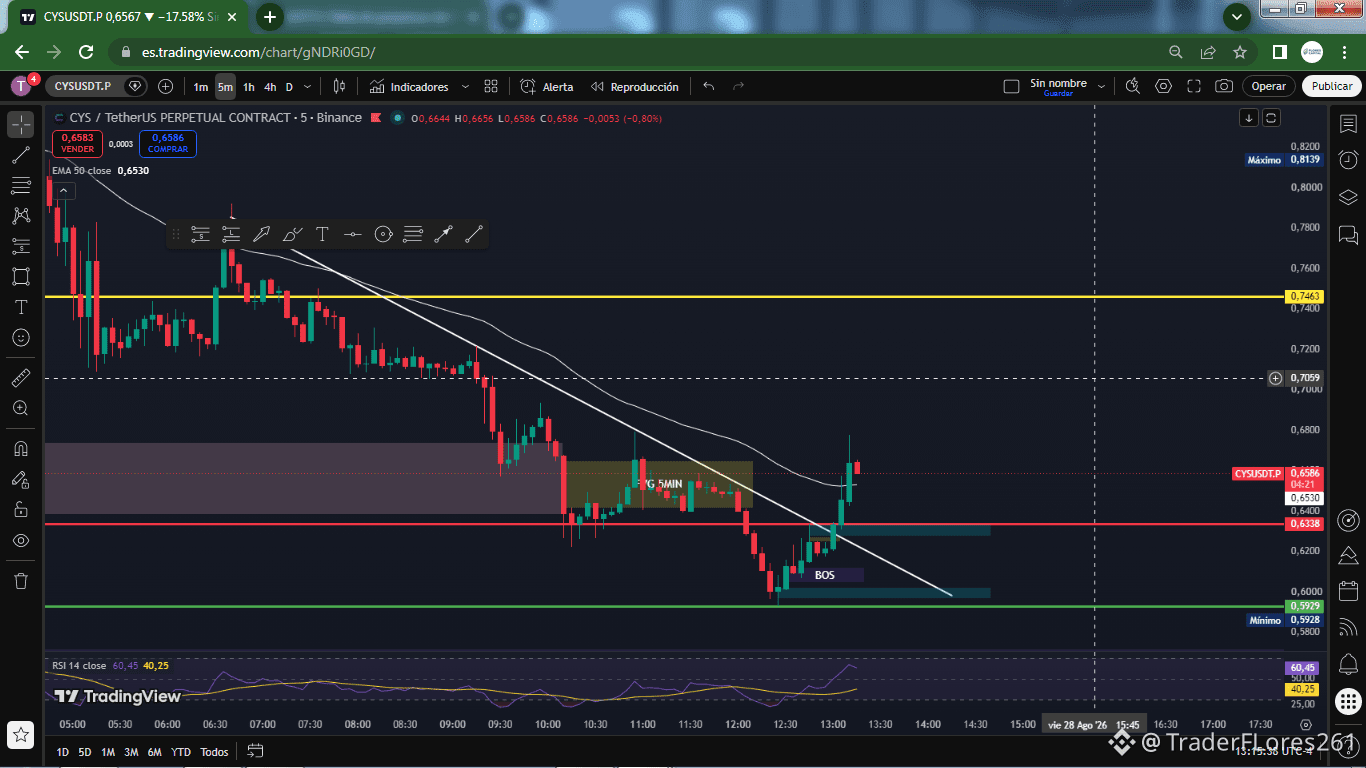Open the layout selection square icon

1011,87
